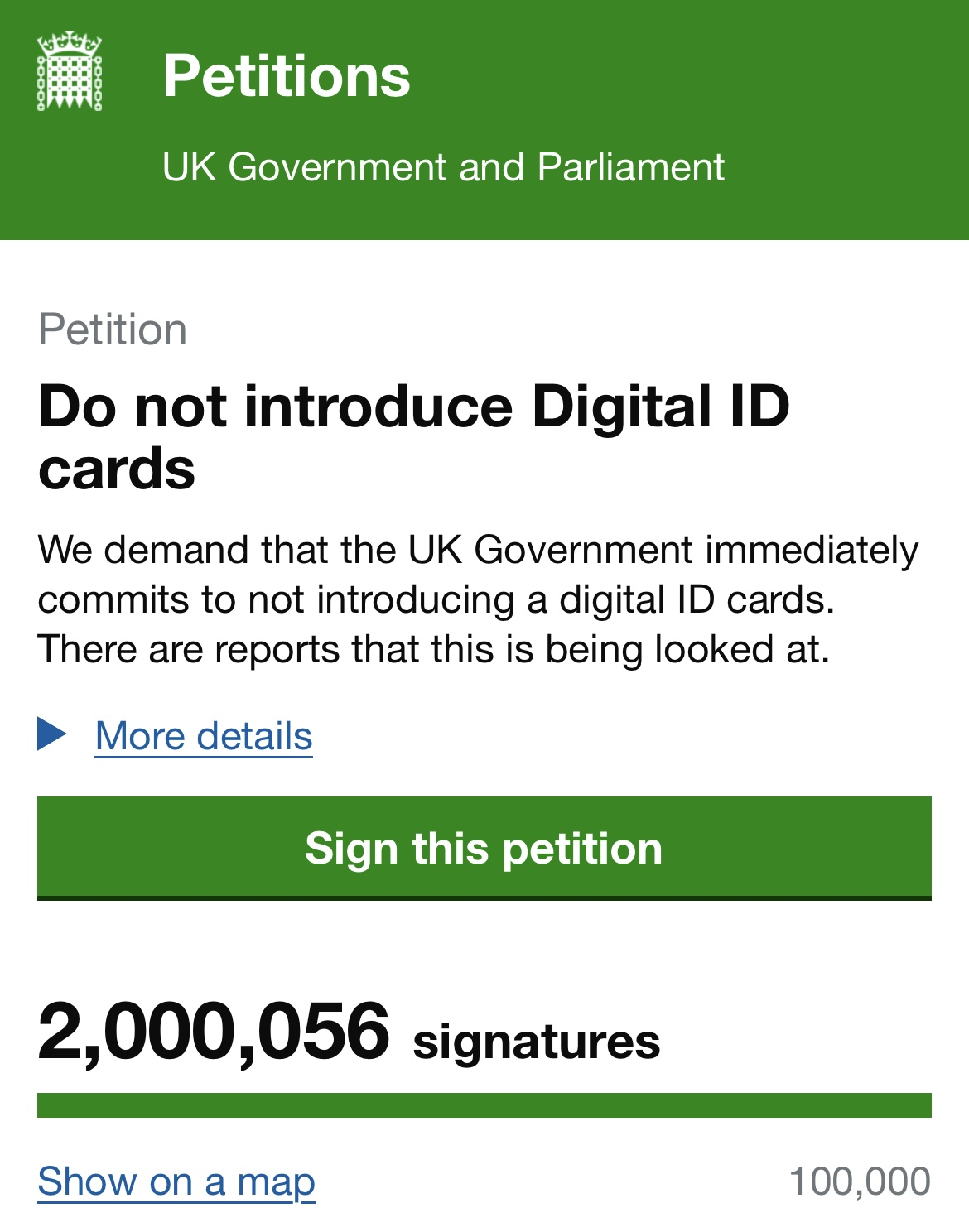
Task: Click the word signatures beside the count
Action: [536, 1041]
